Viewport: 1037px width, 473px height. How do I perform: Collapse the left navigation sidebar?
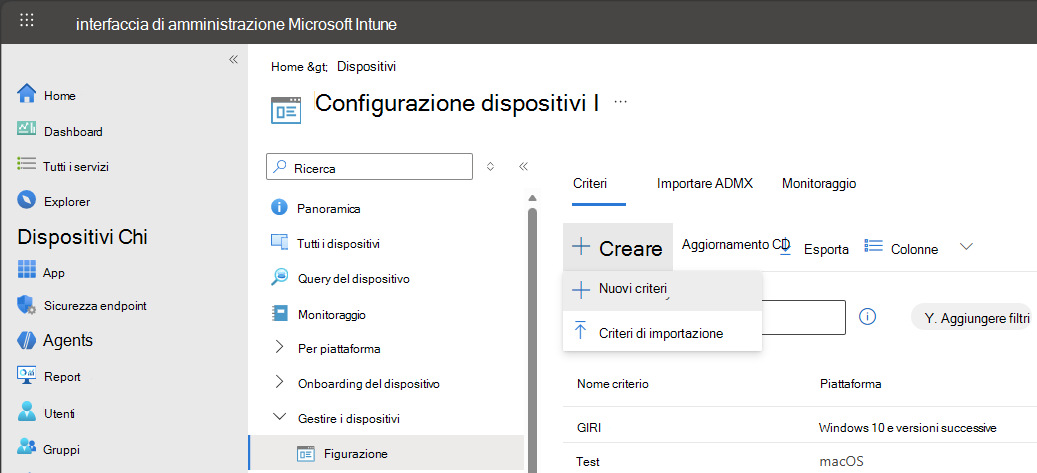click(233, 60)
